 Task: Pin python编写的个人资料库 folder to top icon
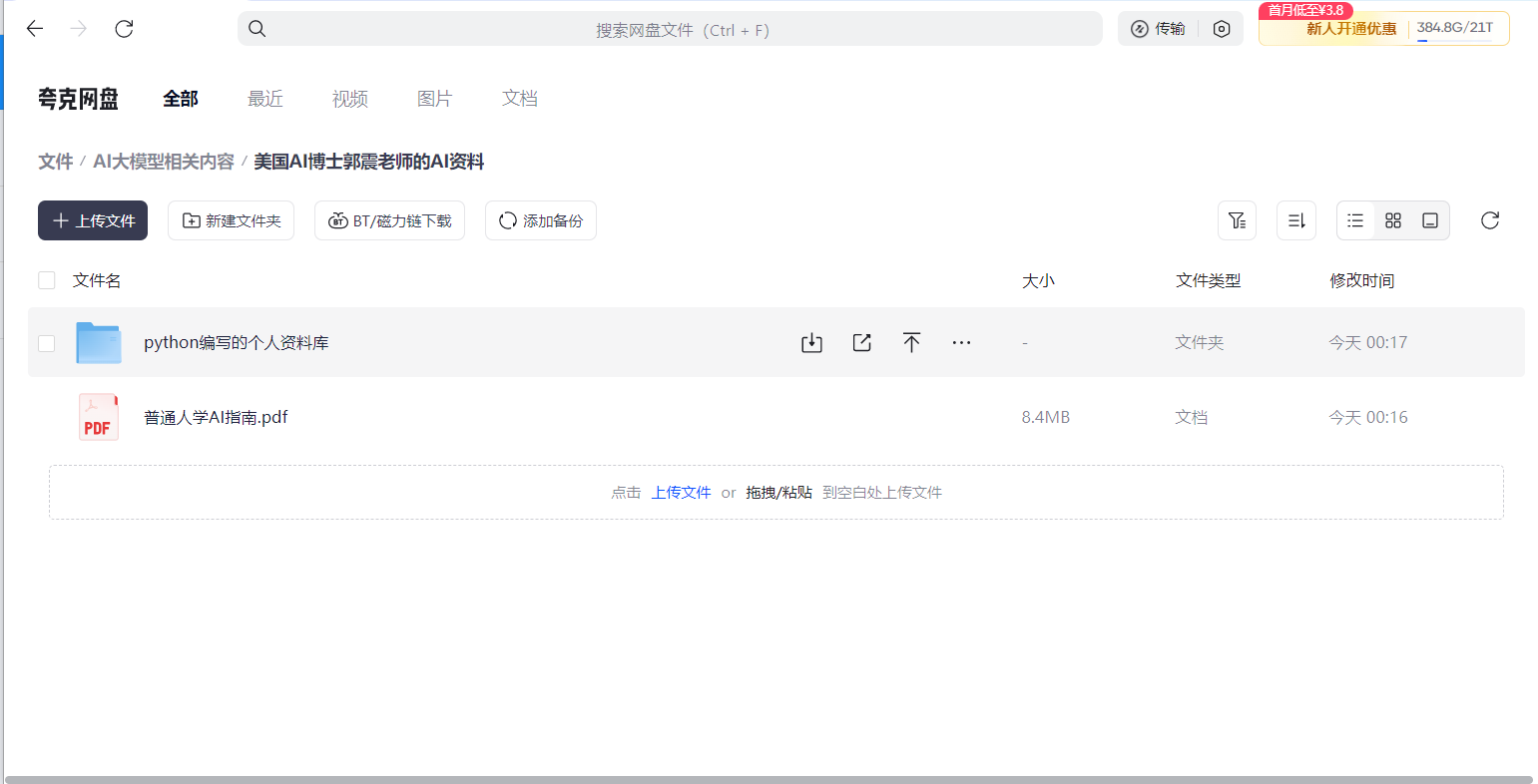[x=911, y=343]
